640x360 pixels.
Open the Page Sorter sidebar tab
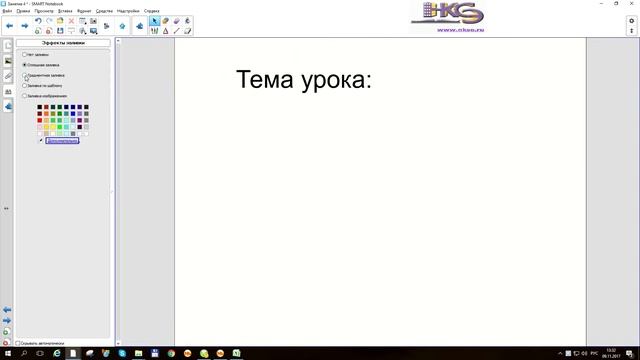tap(8, 46)
